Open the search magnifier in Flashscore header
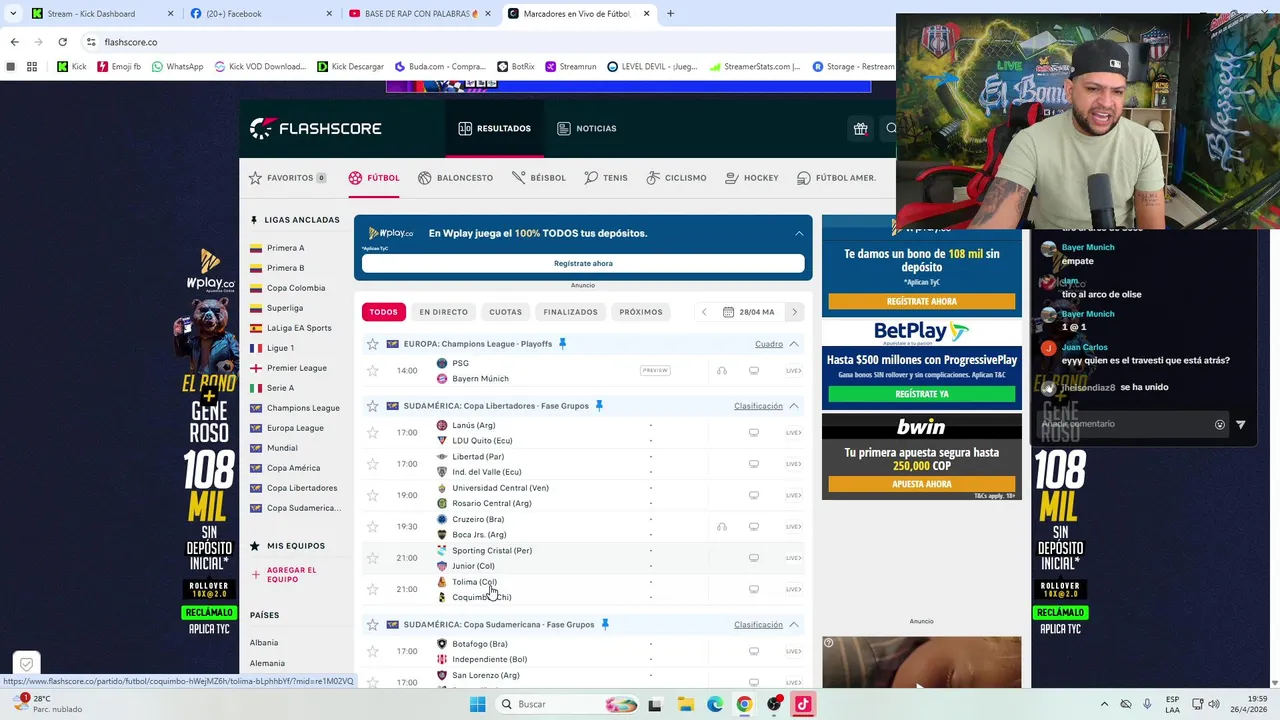This screenshot has width=1280, height=720. click(890, 128)
